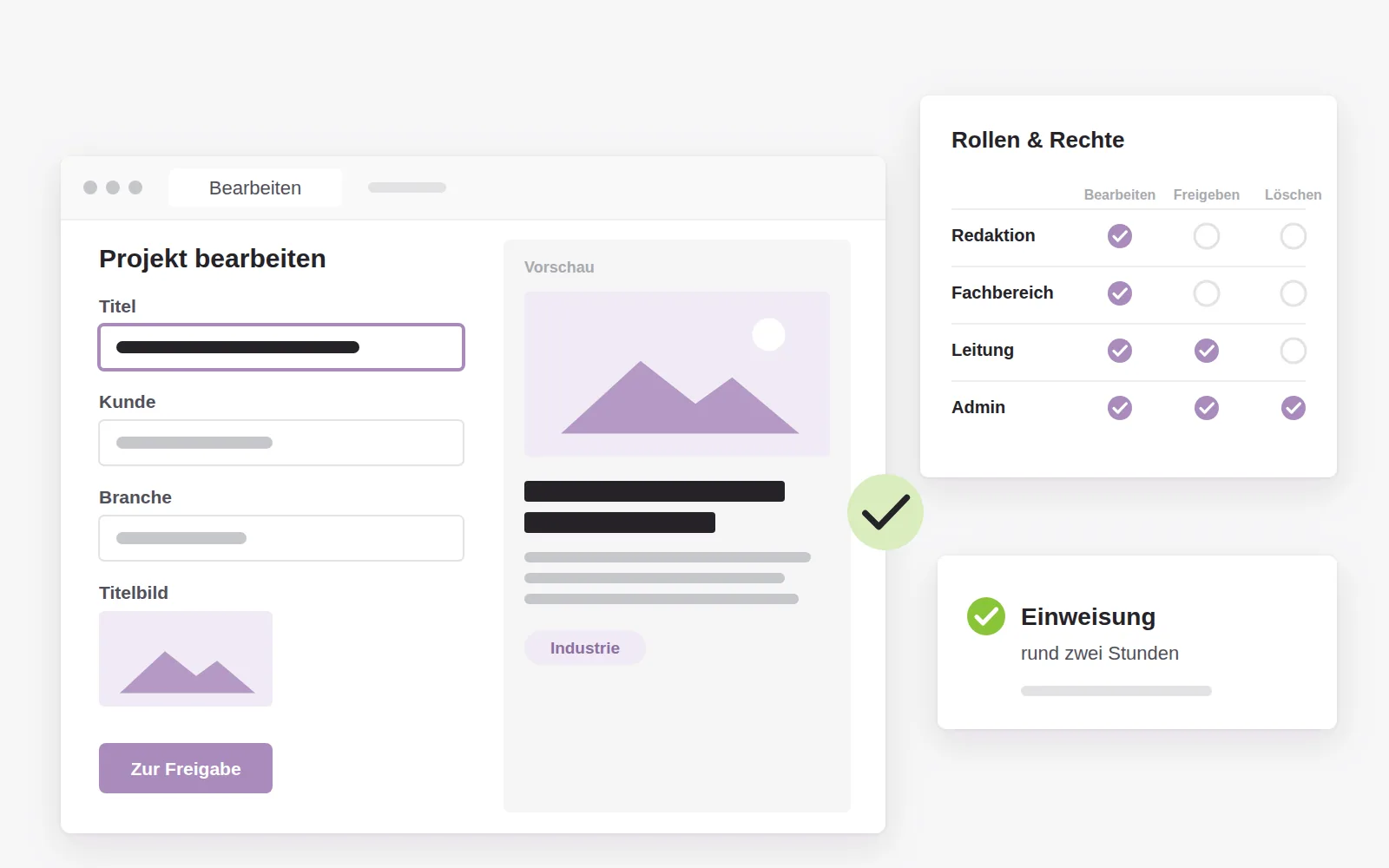Viewport: 1389px width, 868px height.
Task: Toggle Redaktion Bearbeiten permission
Action: tap(1120, 236)
